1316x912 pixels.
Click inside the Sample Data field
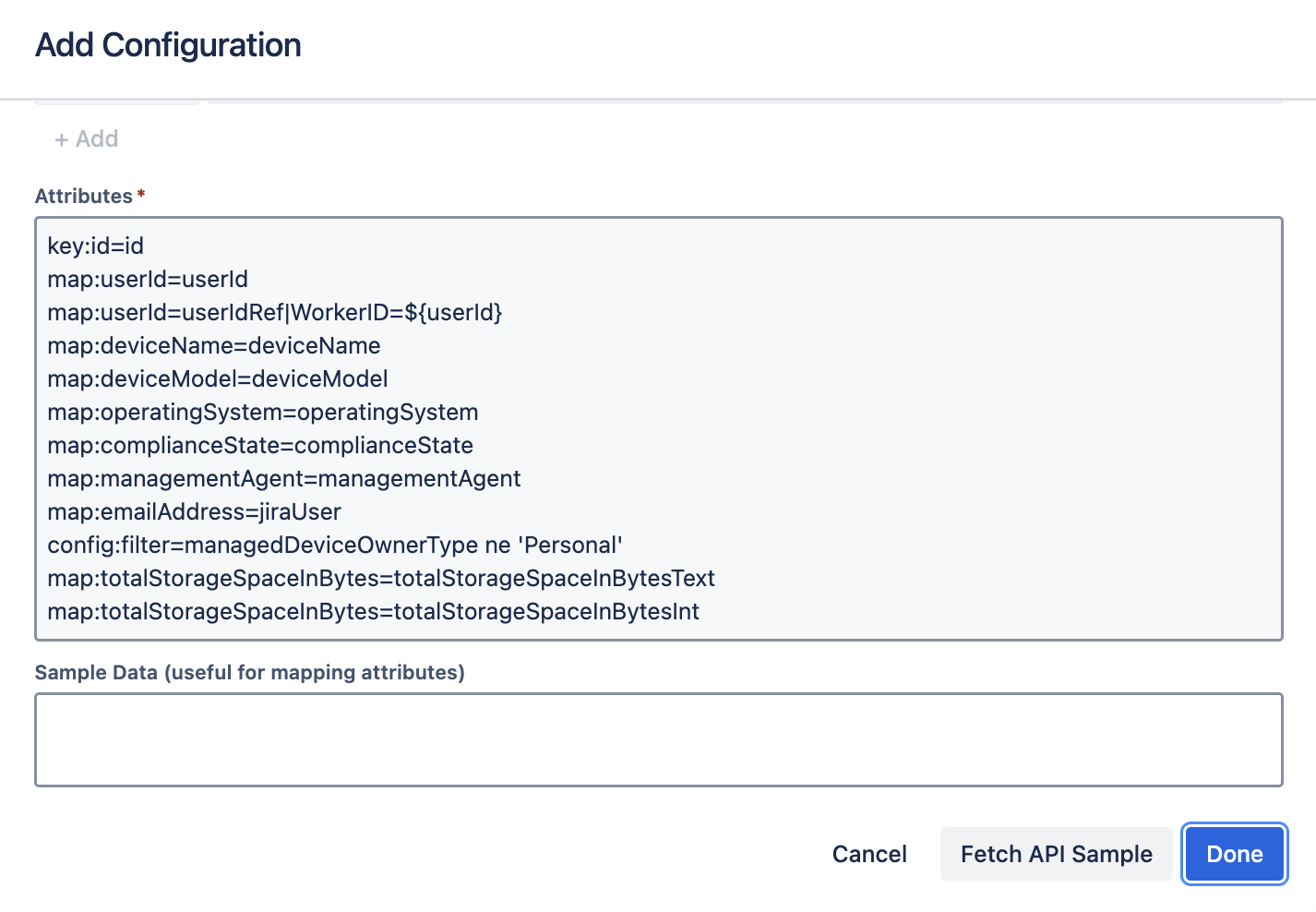tap(658, 738)
